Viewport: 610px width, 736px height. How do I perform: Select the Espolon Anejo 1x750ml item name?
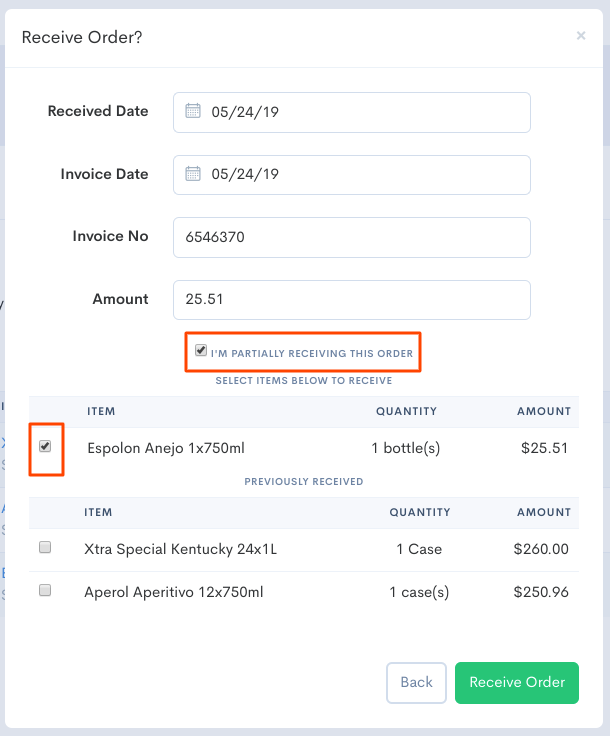(x=164, y=448)
